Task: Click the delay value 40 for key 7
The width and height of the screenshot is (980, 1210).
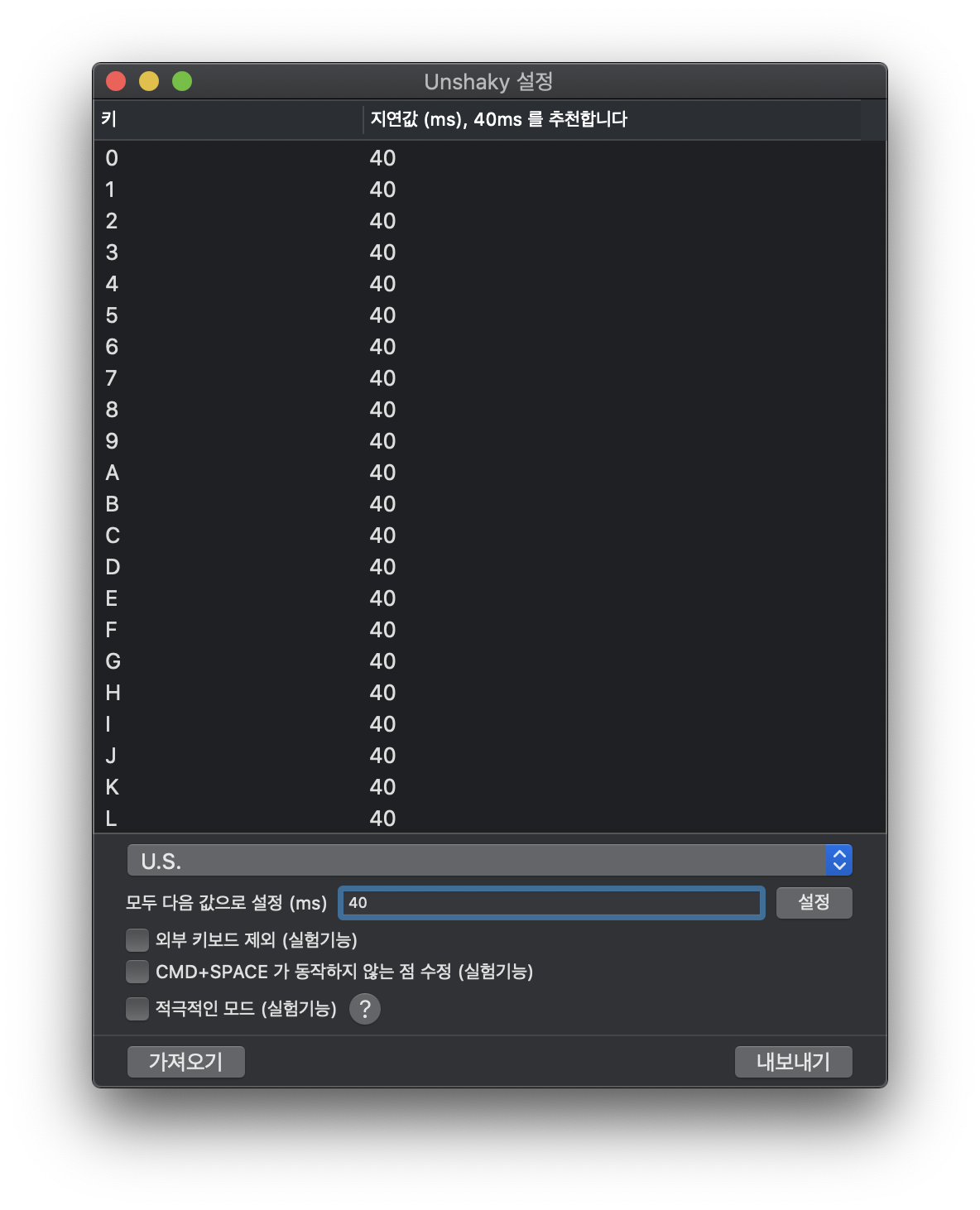Action: coord(382,378)
